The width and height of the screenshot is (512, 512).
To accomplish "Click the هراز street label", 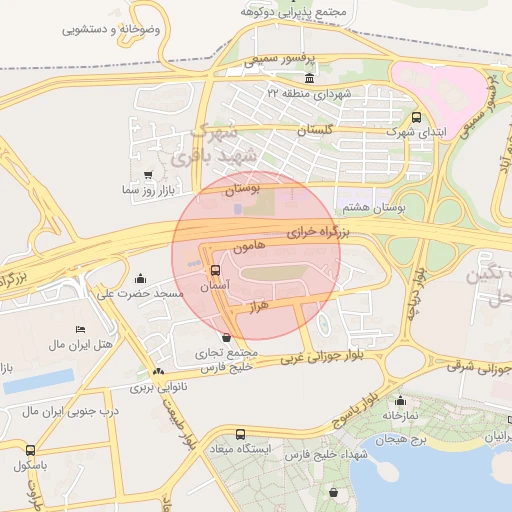I will click(259, 306).
